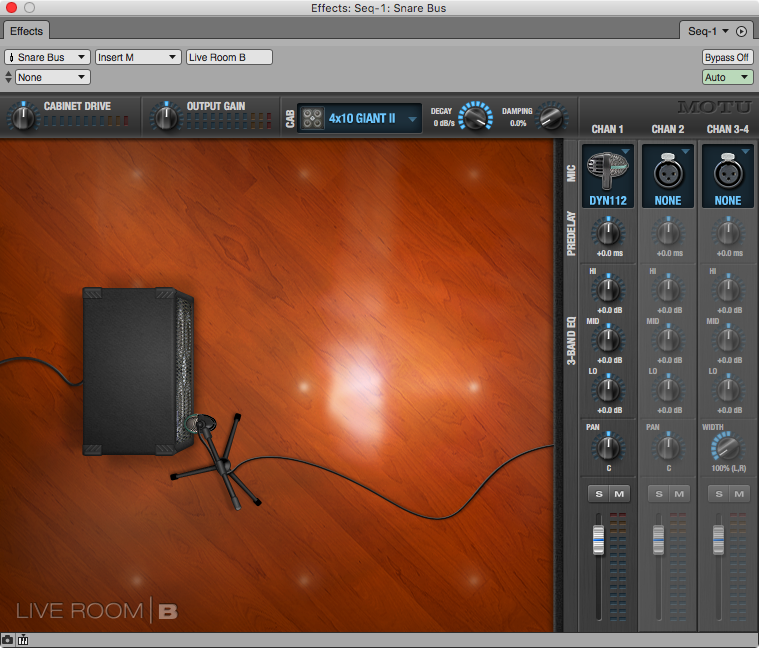Click the Decay knob
The height and width of the screenshot is (648, 759).
pos(475,117)
